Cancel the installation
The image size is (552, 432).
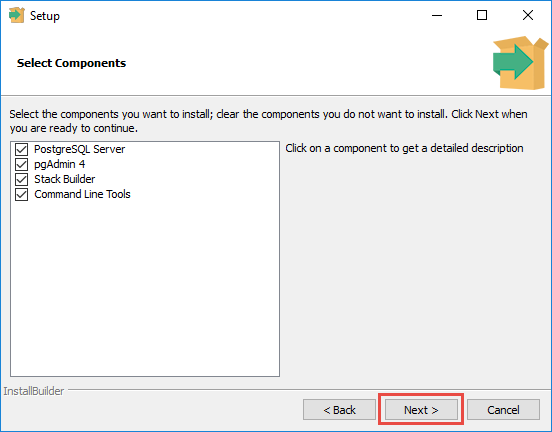pos(503,410)
